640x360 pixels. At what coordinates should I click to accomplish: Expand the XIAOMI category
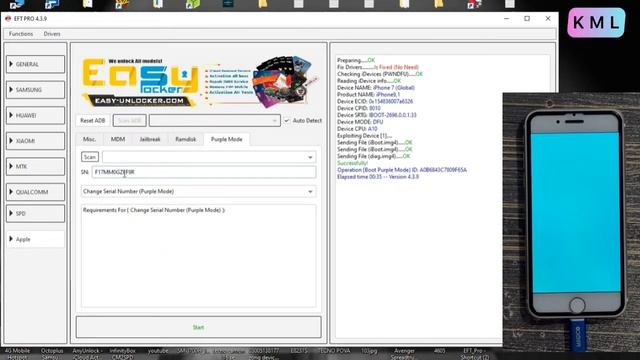point(36,141)
